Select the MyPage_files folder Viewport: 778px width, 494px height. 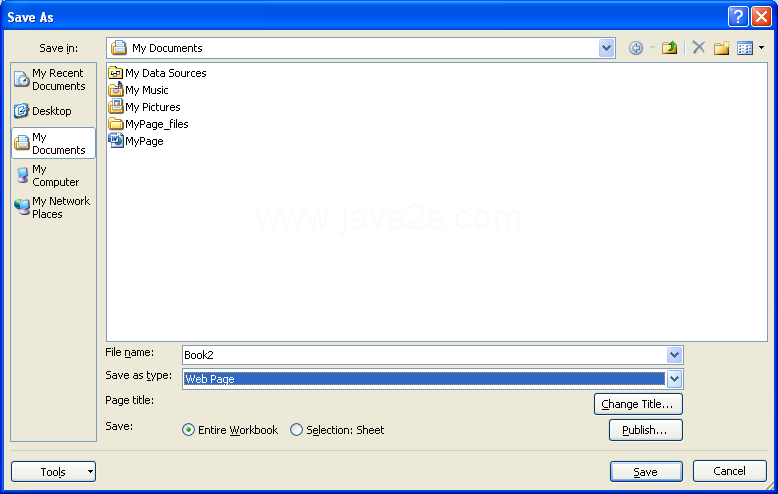148,124
